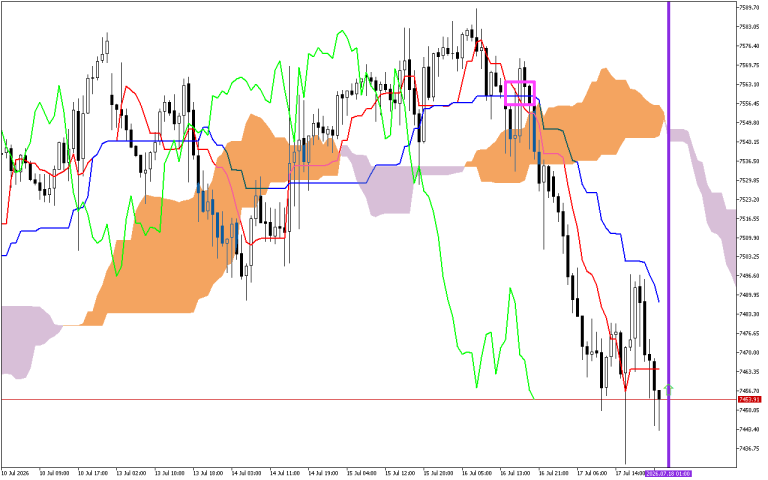Click the 7529.85 price axis label

pos(749,180)
